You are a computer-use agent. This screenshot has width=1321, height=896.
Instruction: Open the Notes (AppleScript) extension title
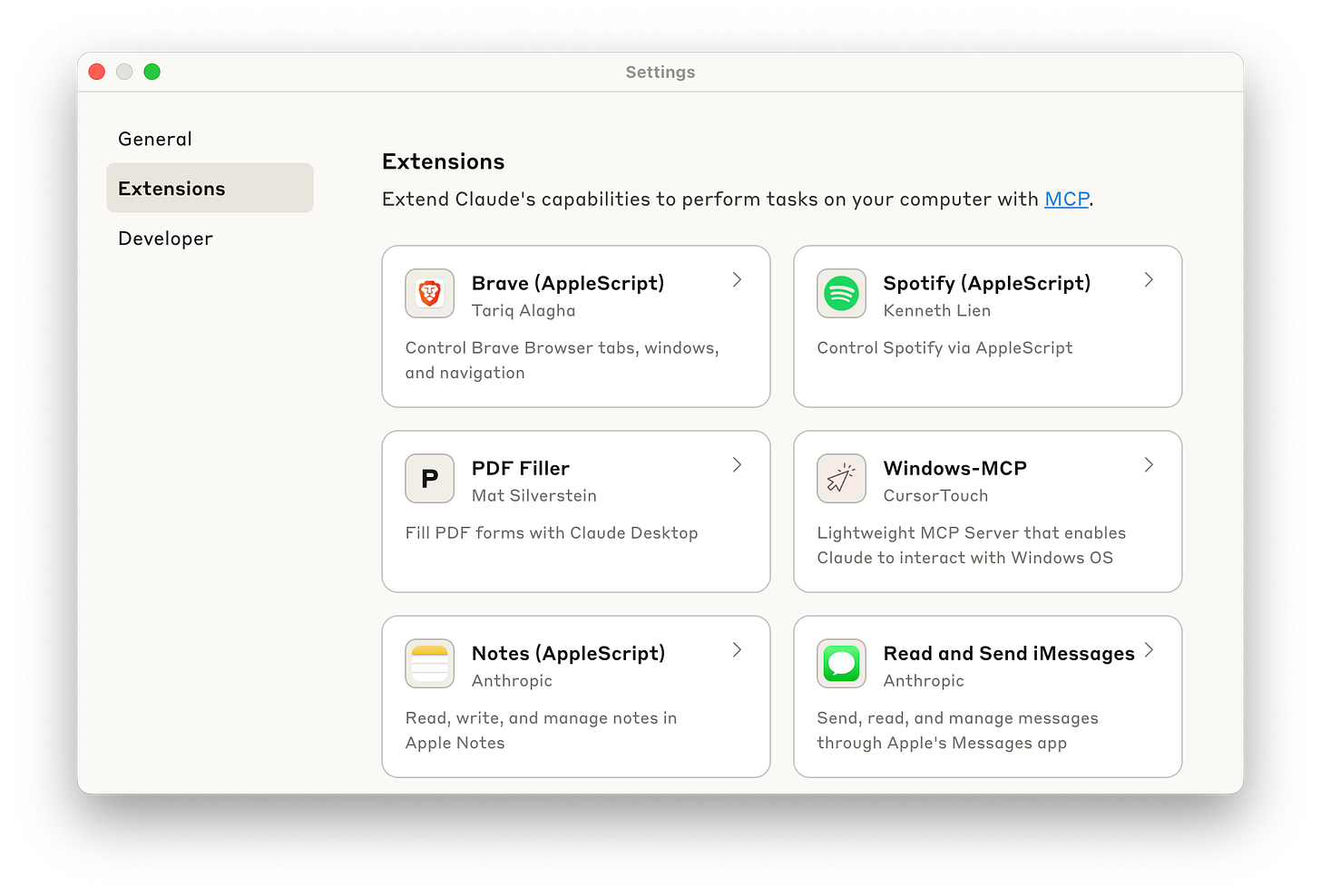(569, 653)
